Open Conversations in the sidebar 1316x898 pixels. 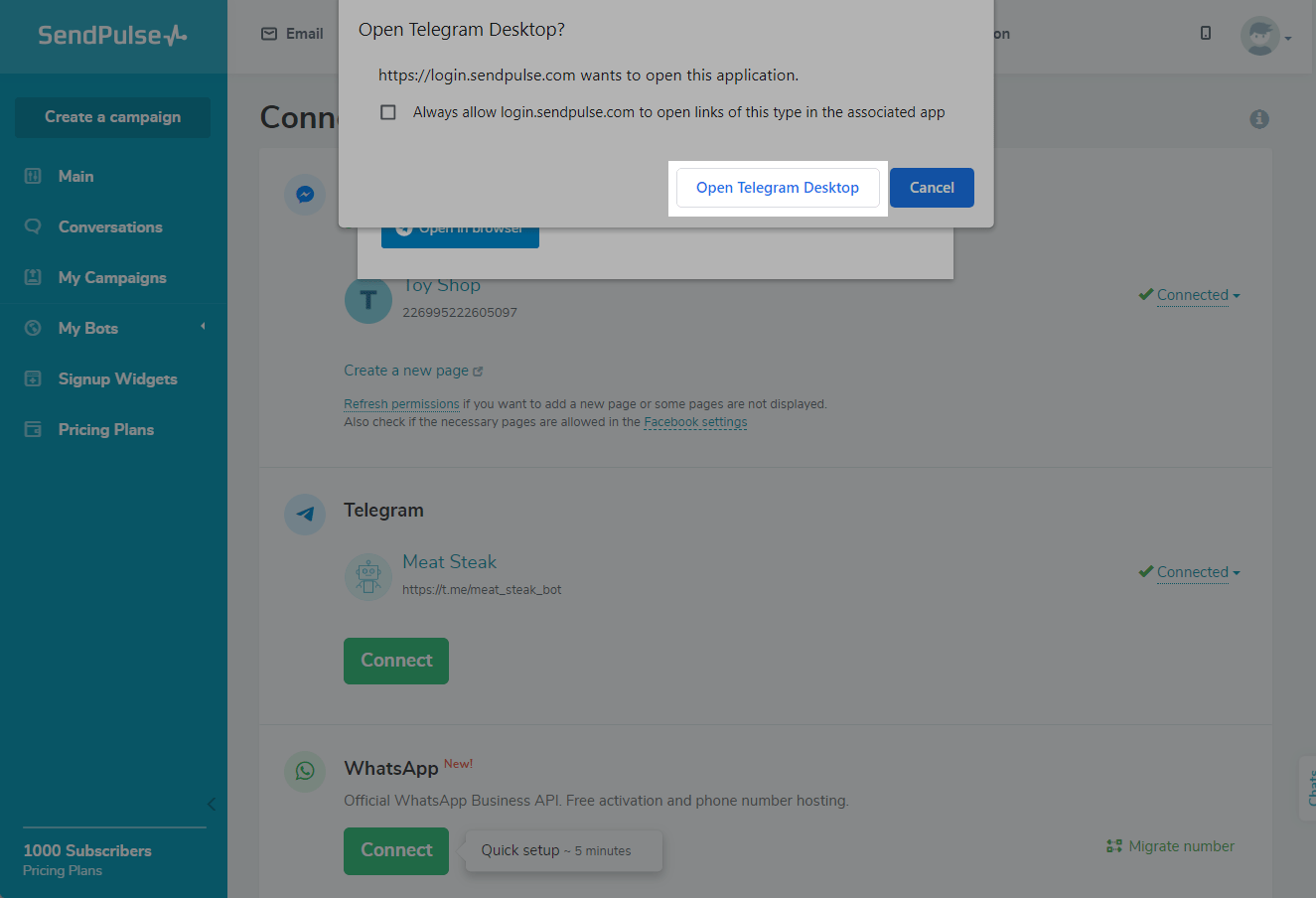[109, 227]
